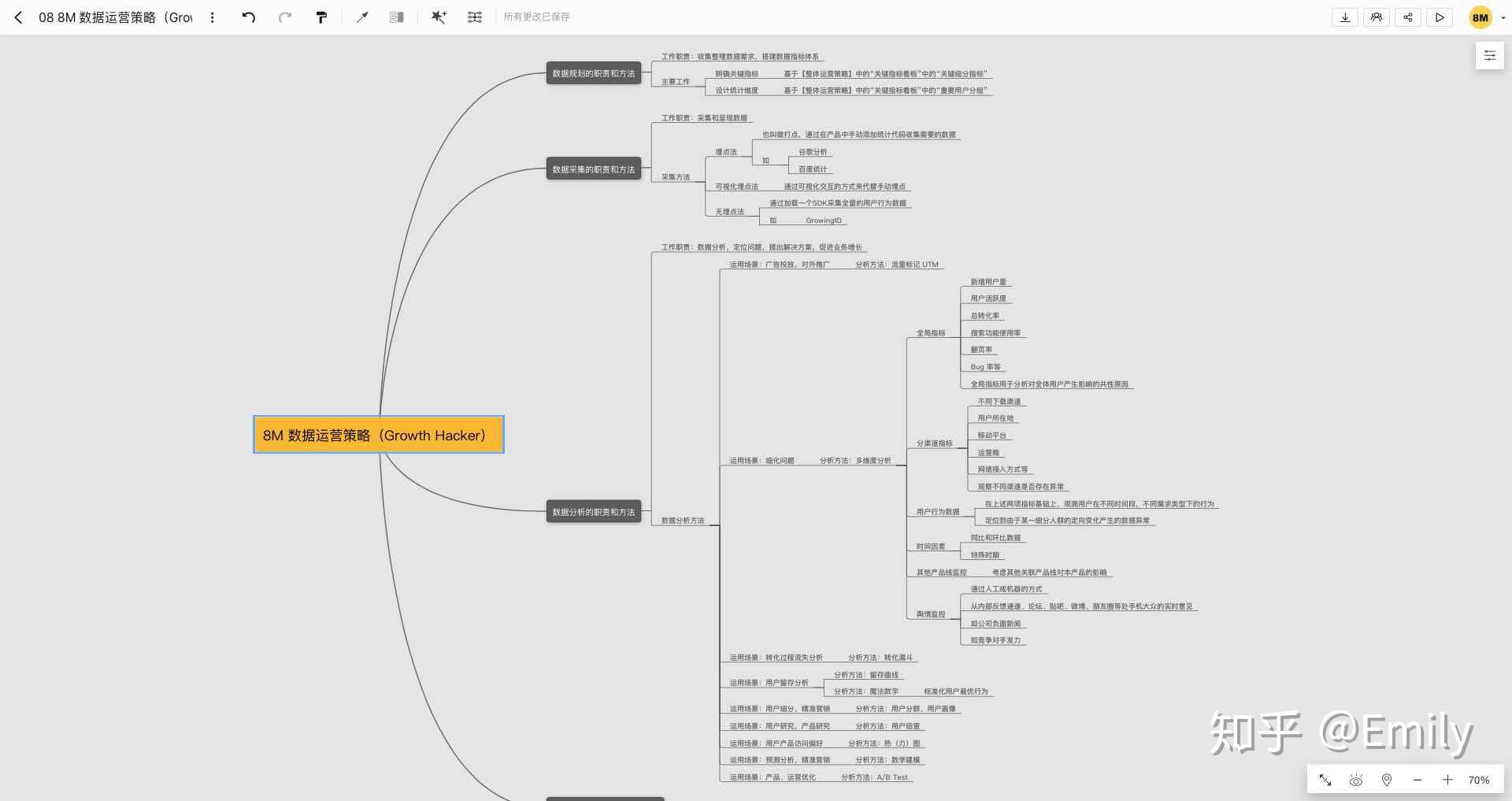
Task: Select the 同比和环比数据 node
Action: coord(995,538)
